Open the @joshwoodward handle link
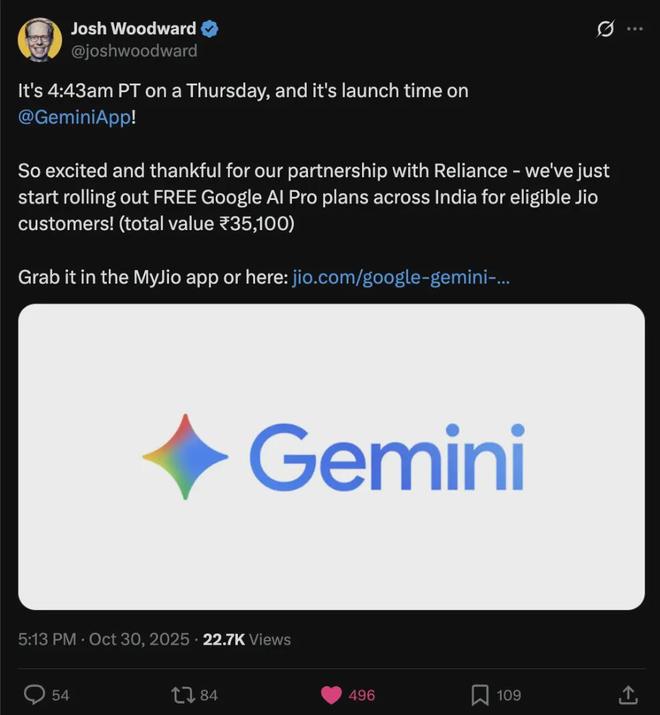The image size is (660, 715). (x=134, y=50)
